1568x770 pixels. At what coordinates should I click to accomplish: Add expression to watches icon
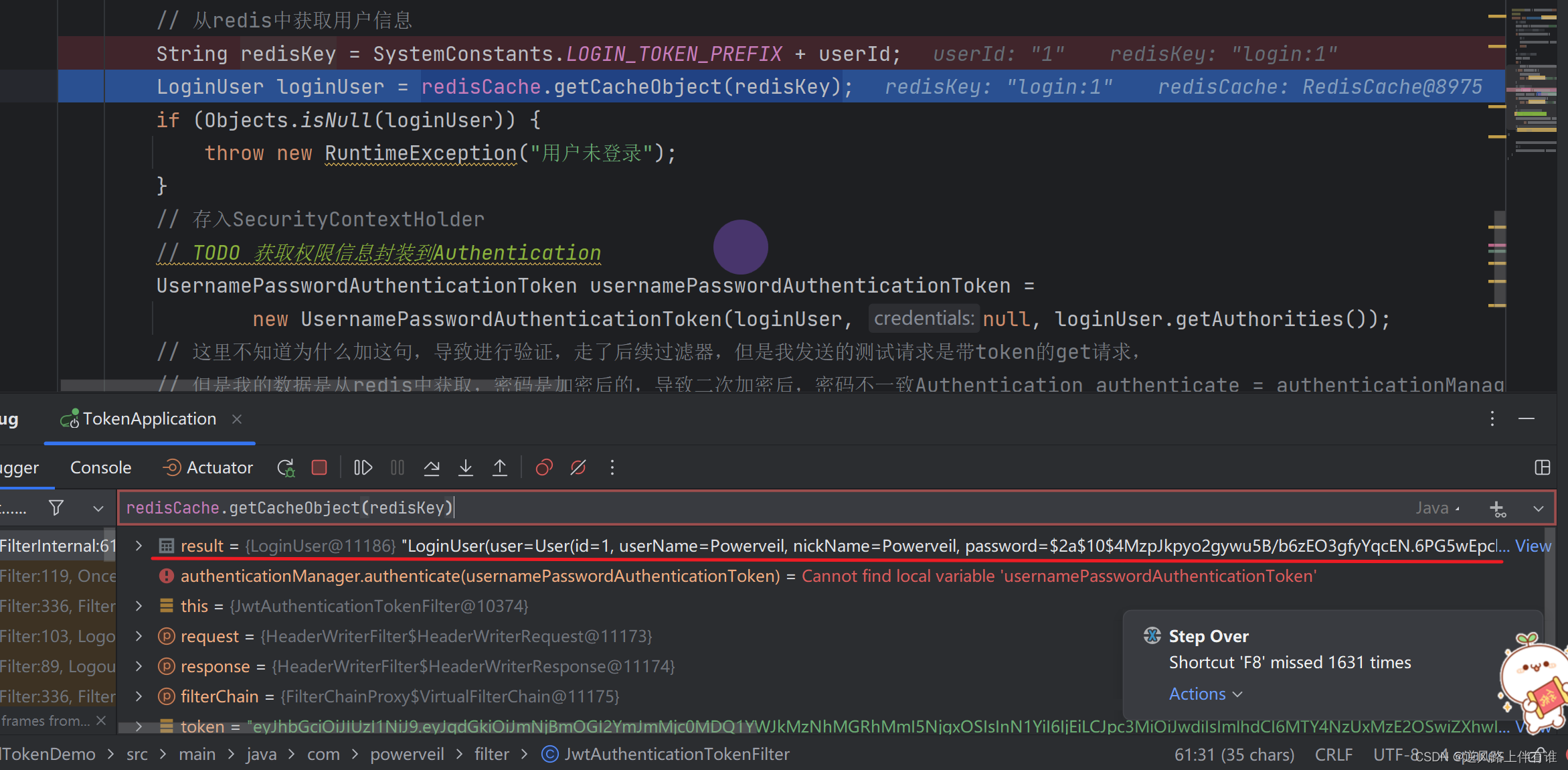click(x=1498, y=509)
